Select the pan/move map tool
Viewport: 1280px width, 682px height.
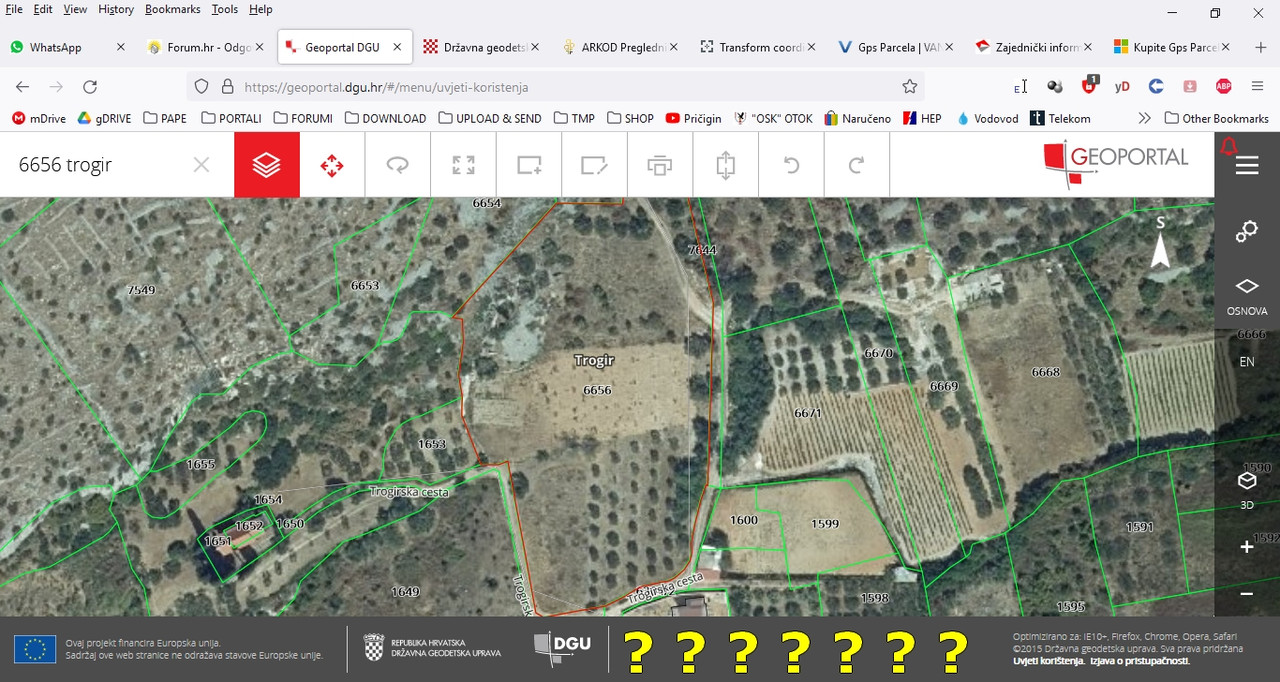[332, 165]
